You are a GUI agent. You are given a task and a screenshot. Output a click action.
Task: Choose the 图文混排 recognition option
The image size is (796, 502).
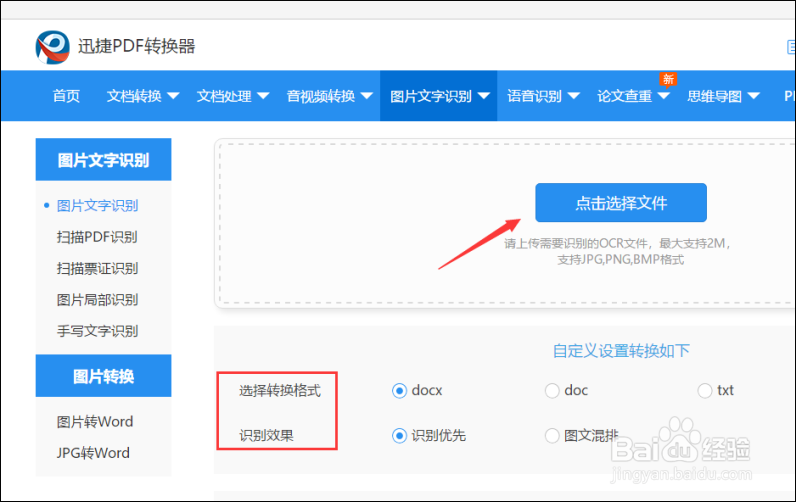click(x=552, y=436)
